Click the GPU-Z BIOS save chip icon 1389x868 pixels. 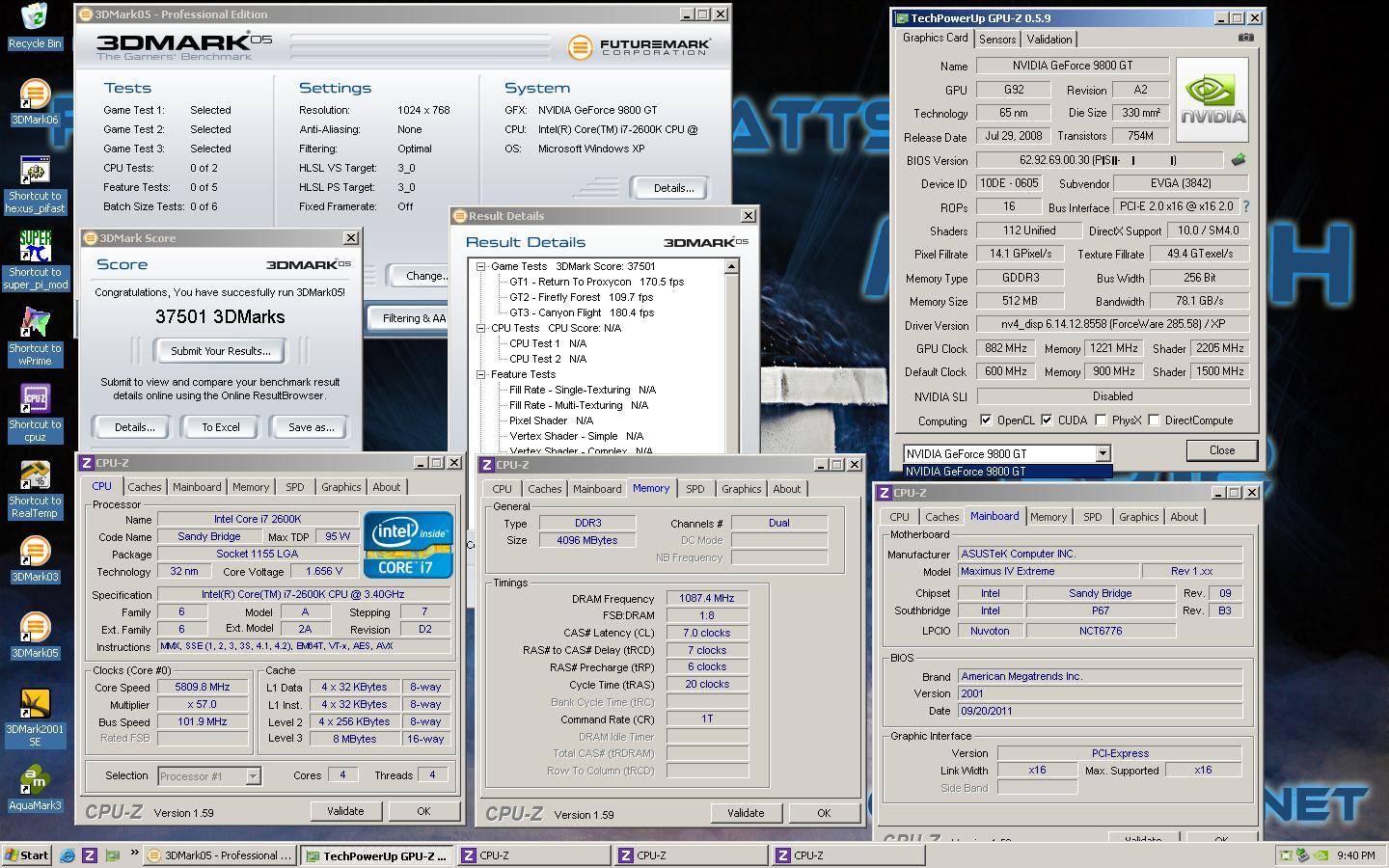point(1239,160)
